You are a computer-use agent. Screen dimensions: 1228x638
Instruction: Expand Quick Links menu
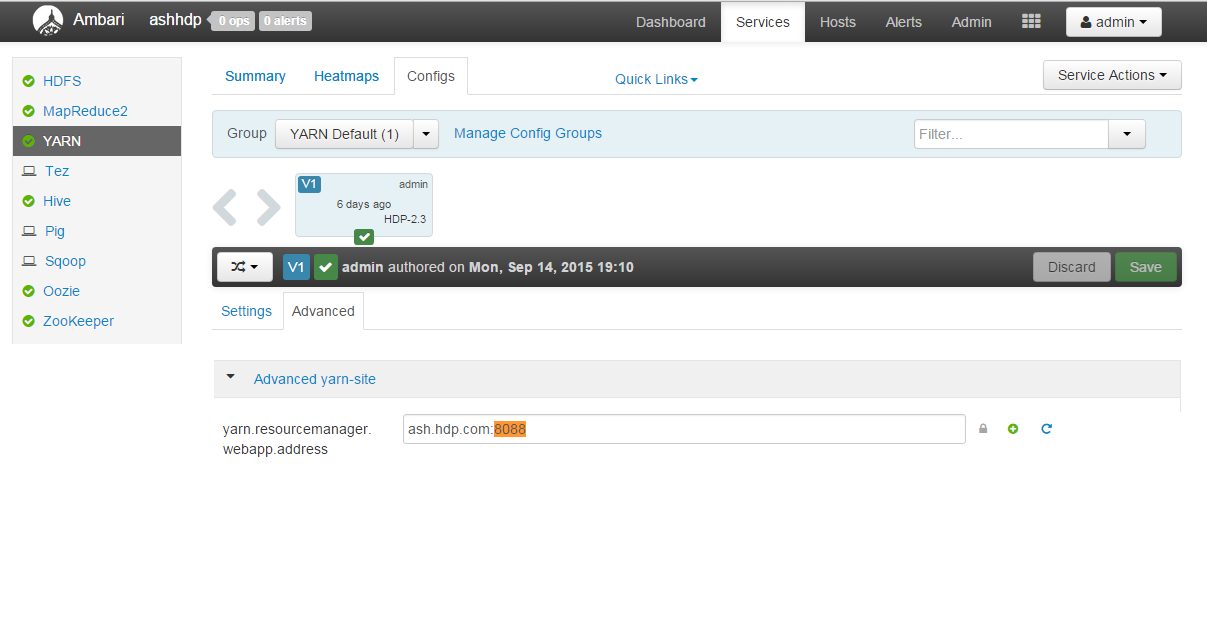point(656,79)
